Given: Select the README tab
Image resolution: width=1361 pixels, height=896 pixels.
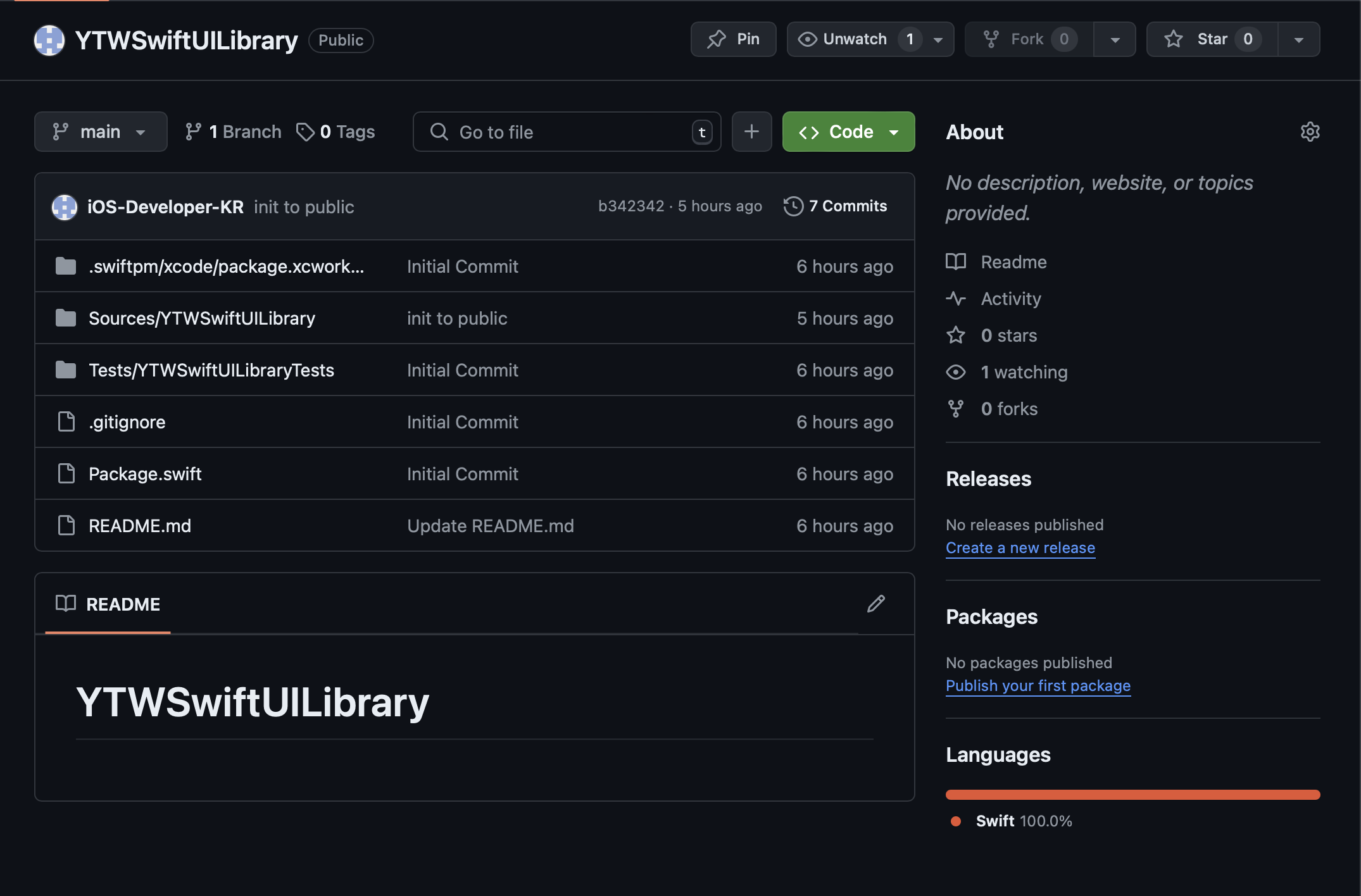Looking at the screenshot, I should (x=108, y=604).
